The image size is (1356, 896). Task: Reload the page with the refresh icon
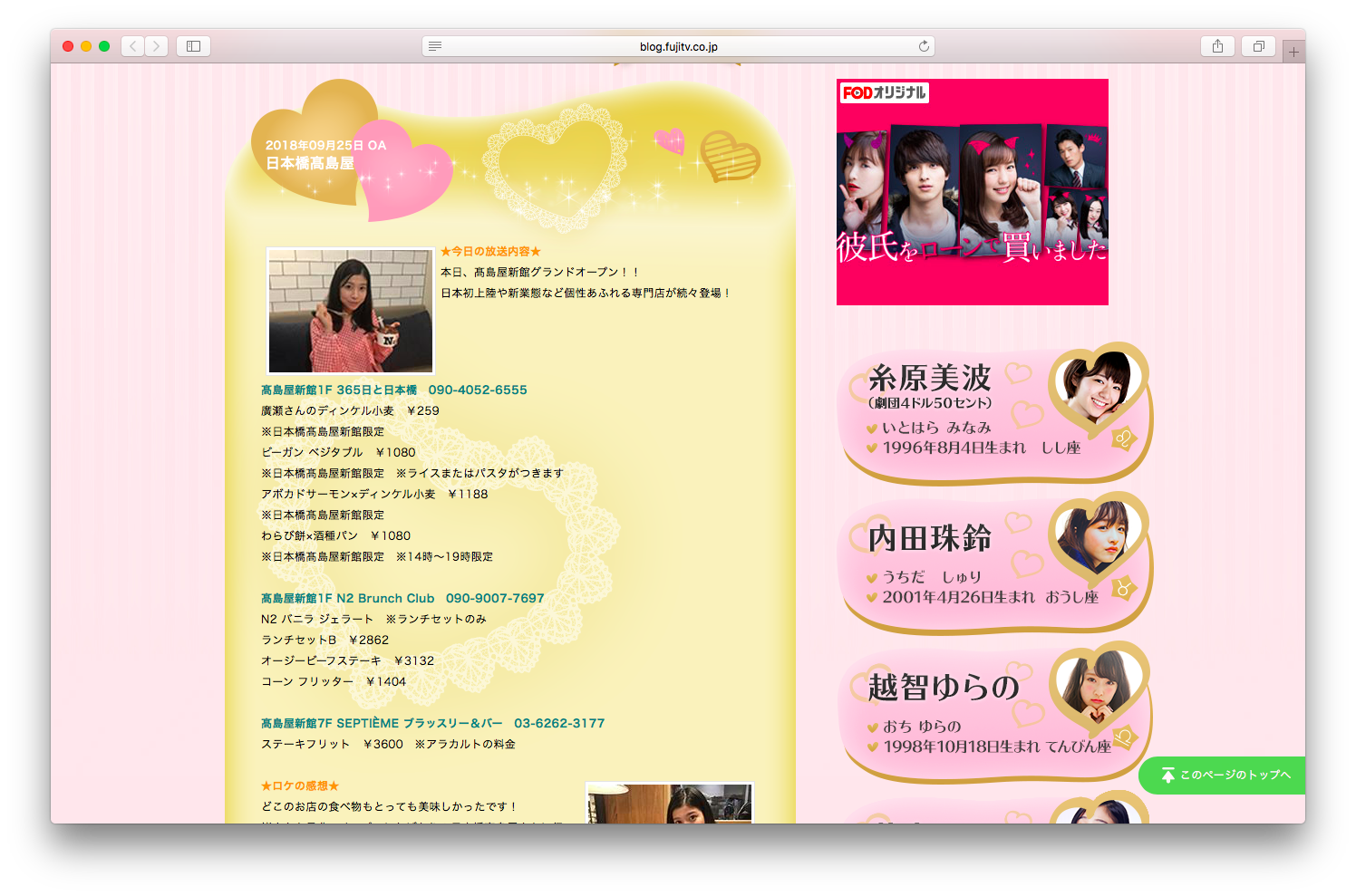pyautogui.click(x=924, y=46)
